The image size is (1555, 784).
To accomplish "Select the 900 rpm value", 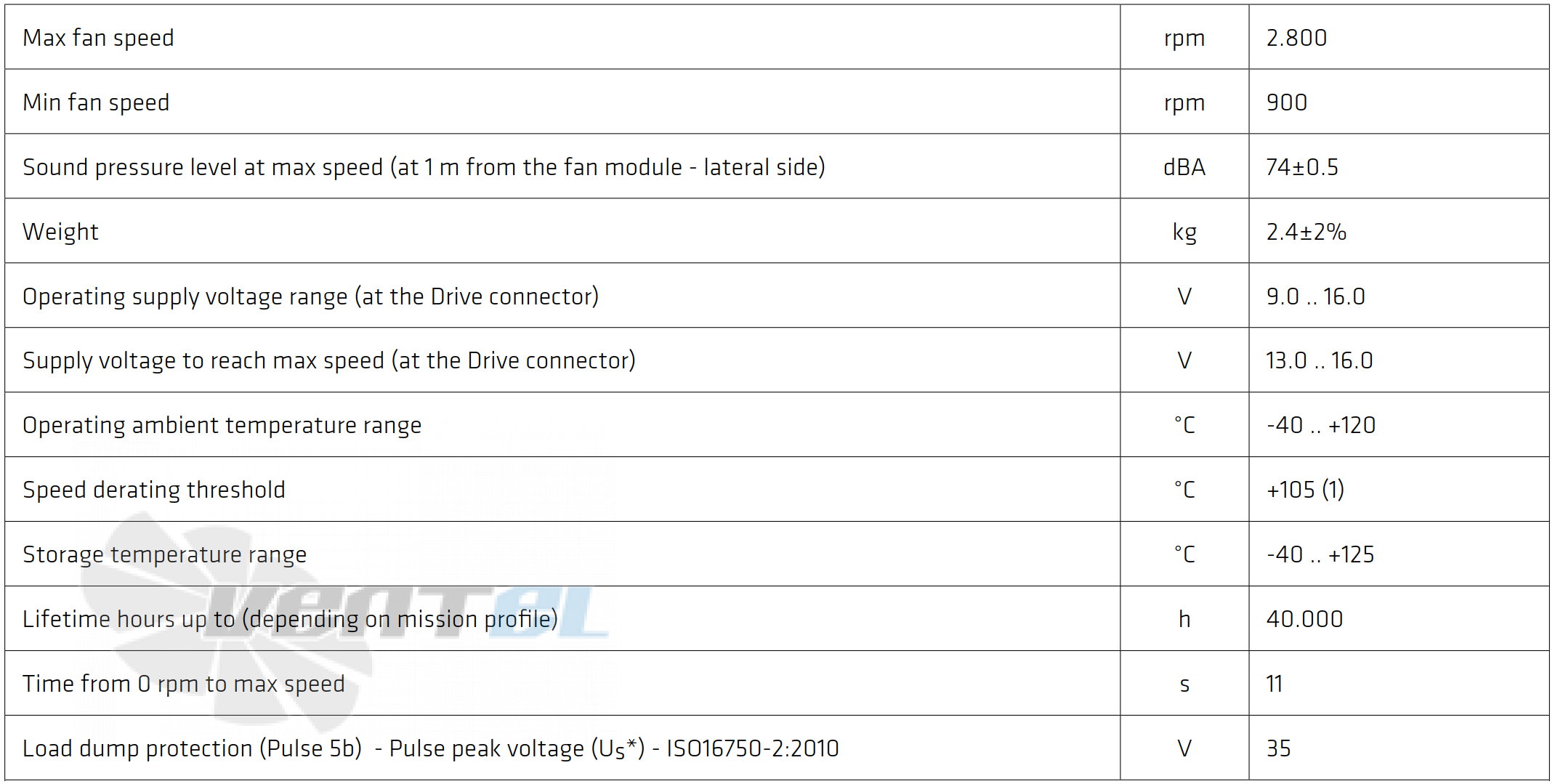I will (1286, 102).
